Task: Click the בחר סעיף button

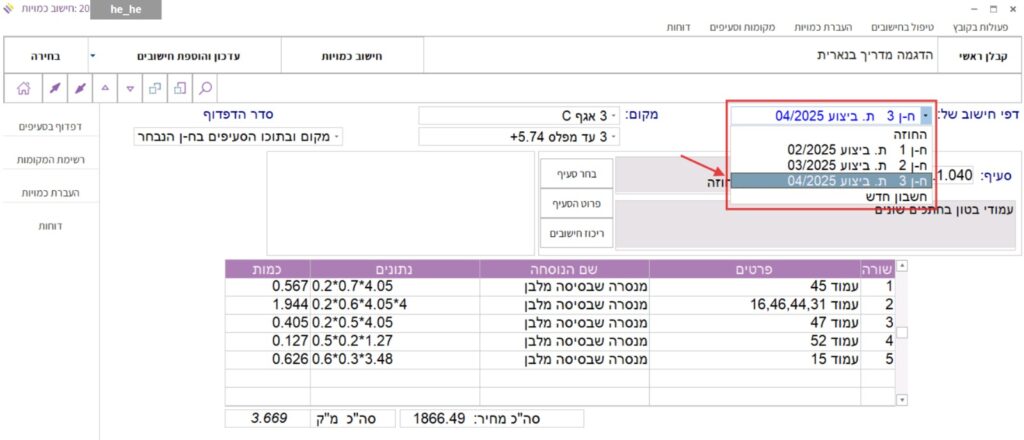Action: [573, 172]
